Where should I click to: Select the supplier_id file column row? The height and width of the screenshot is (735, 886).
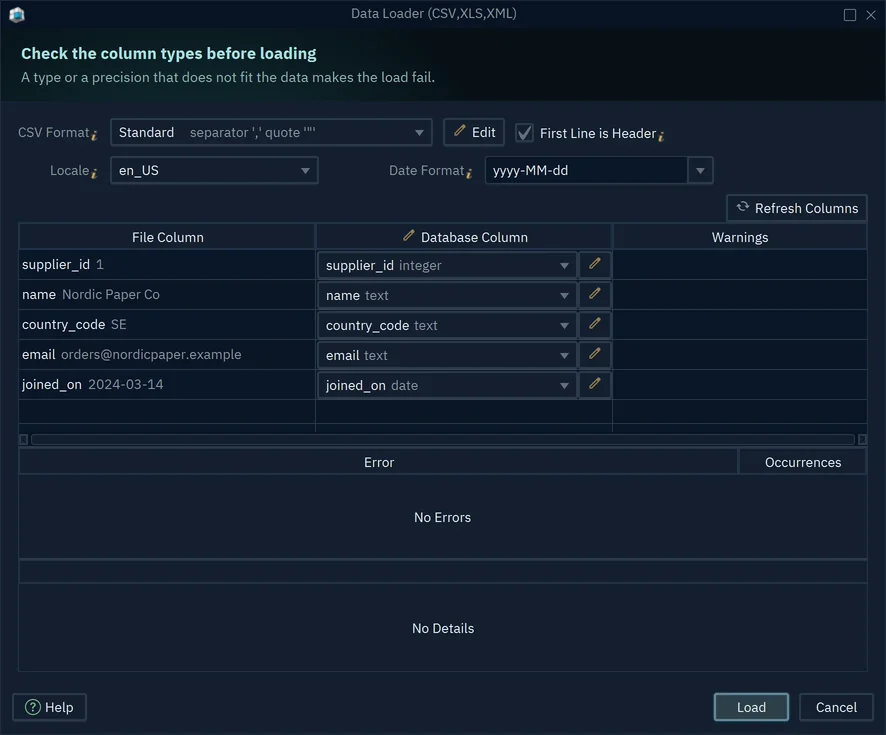[167, 264]
